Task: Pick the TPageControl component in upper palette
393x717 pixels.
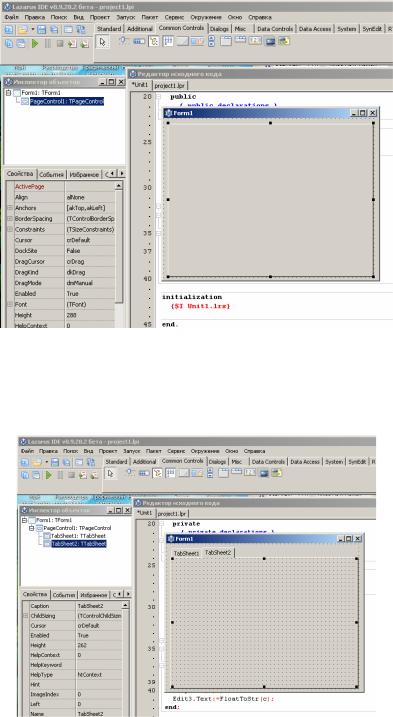Action: click(x=226, y=41)
